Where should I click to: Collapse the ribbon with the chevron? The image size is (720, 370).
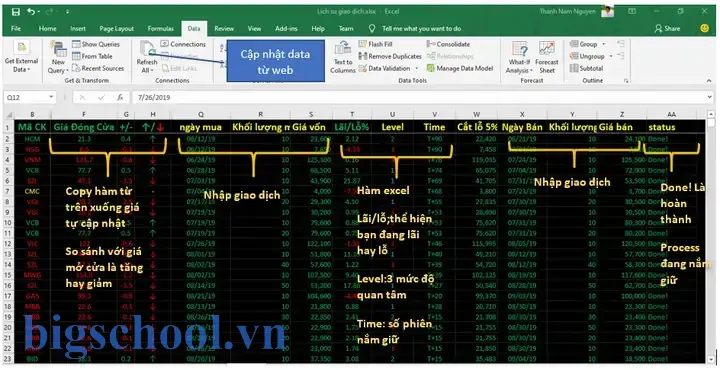pyautogui.click(x=709, y=81)
